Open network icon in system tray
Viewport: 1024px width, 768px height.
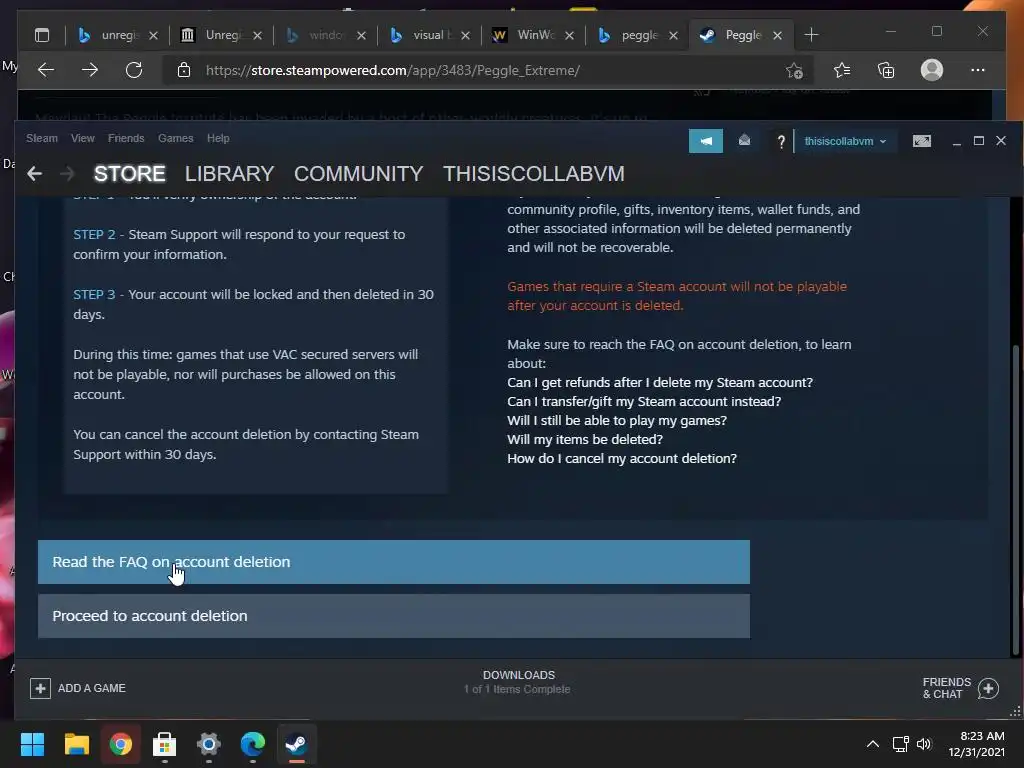click(x=901, y=744)
